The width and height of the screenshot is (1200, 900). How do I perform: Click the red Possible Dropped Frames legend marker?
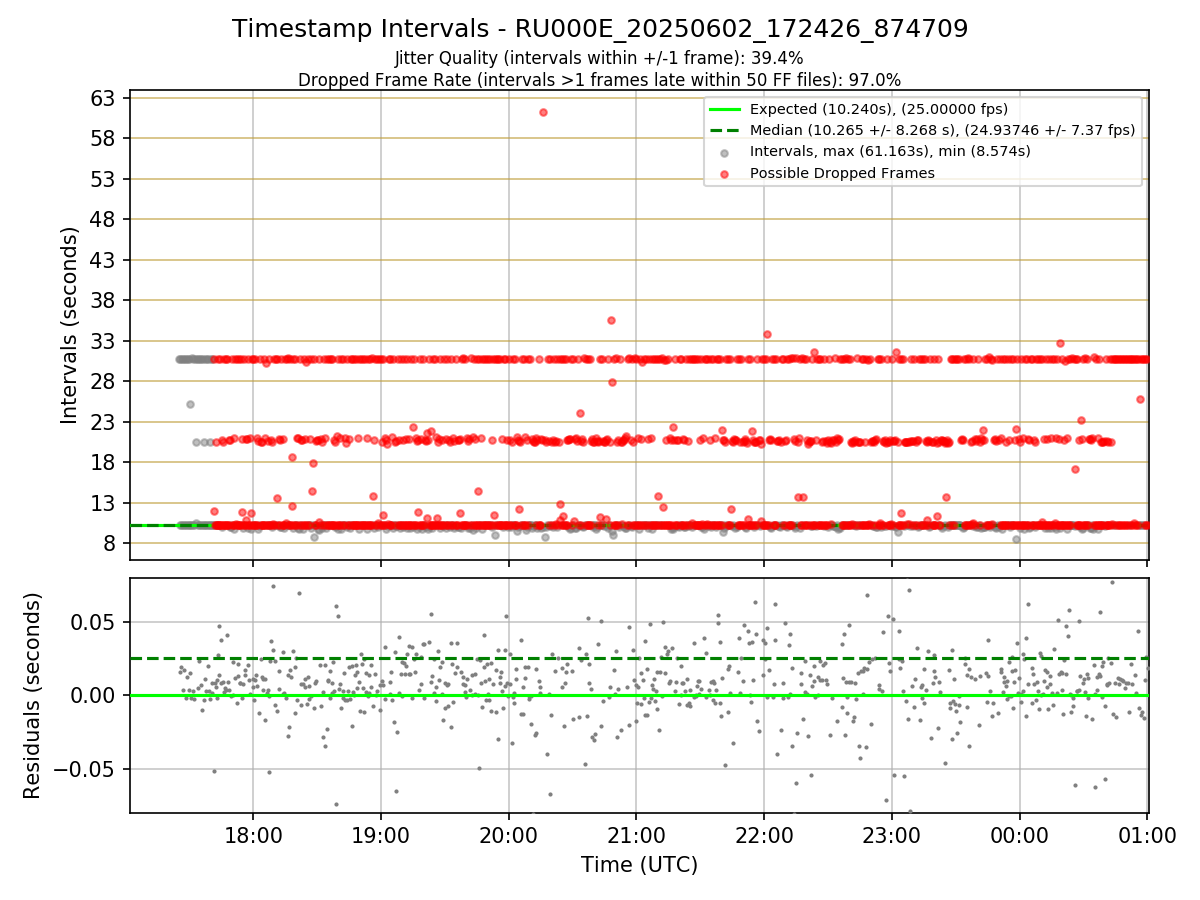(724, 173)
